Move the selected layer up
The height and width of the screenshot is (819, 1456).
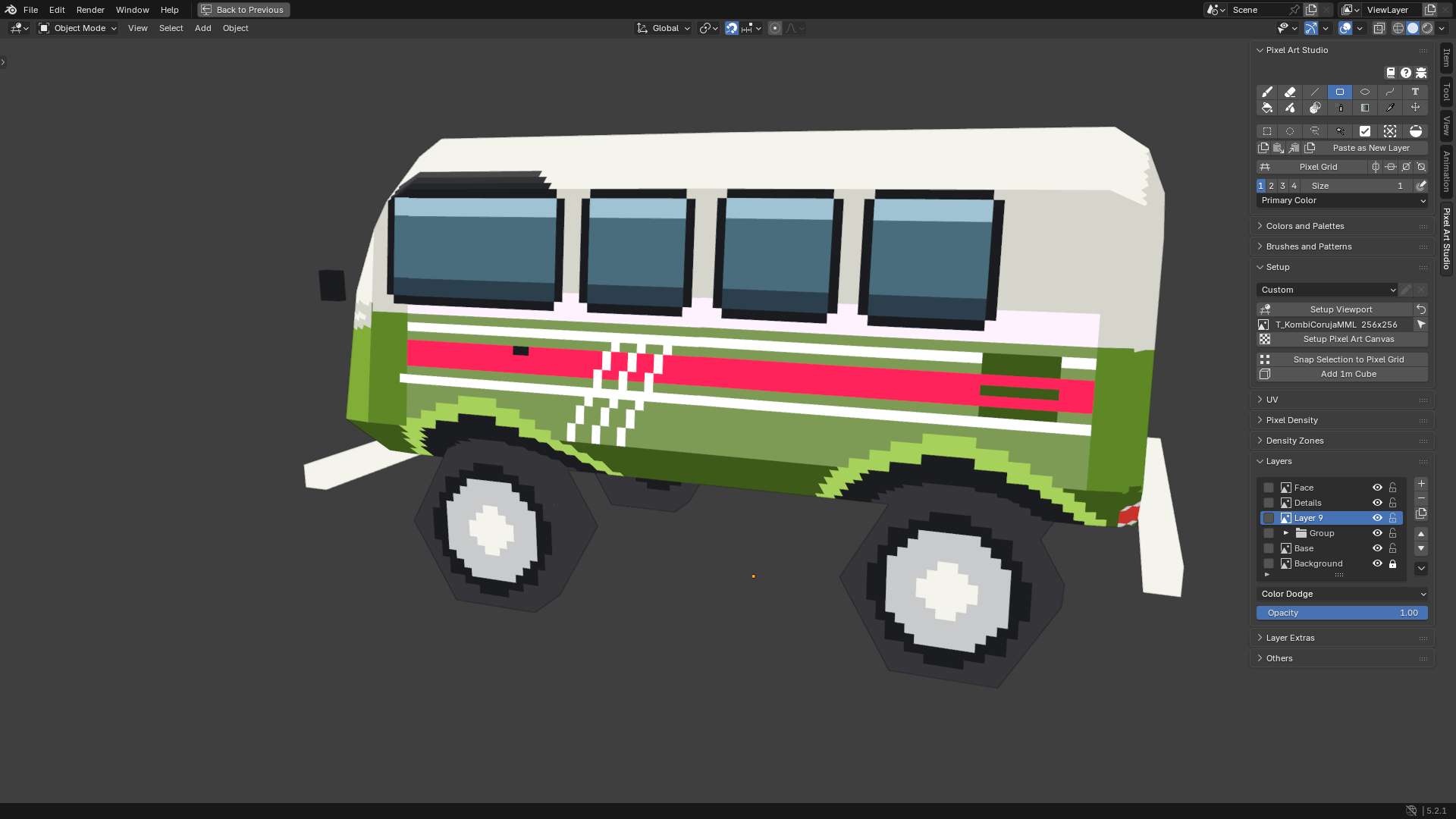1421,534
